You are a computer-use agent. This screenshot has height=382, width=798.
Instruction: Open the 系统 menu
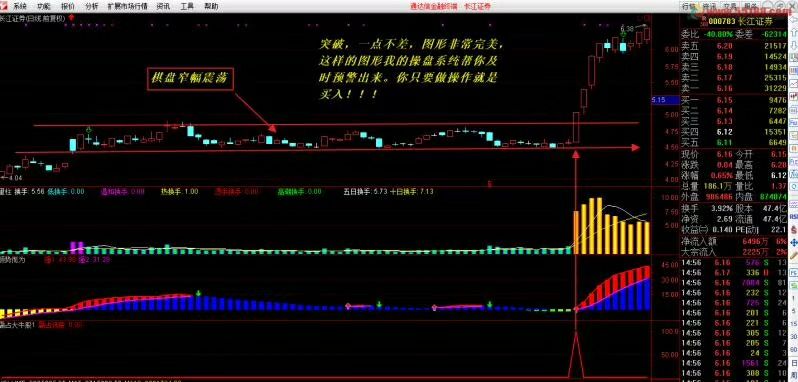pyautogui.click(x=19, y=6)
